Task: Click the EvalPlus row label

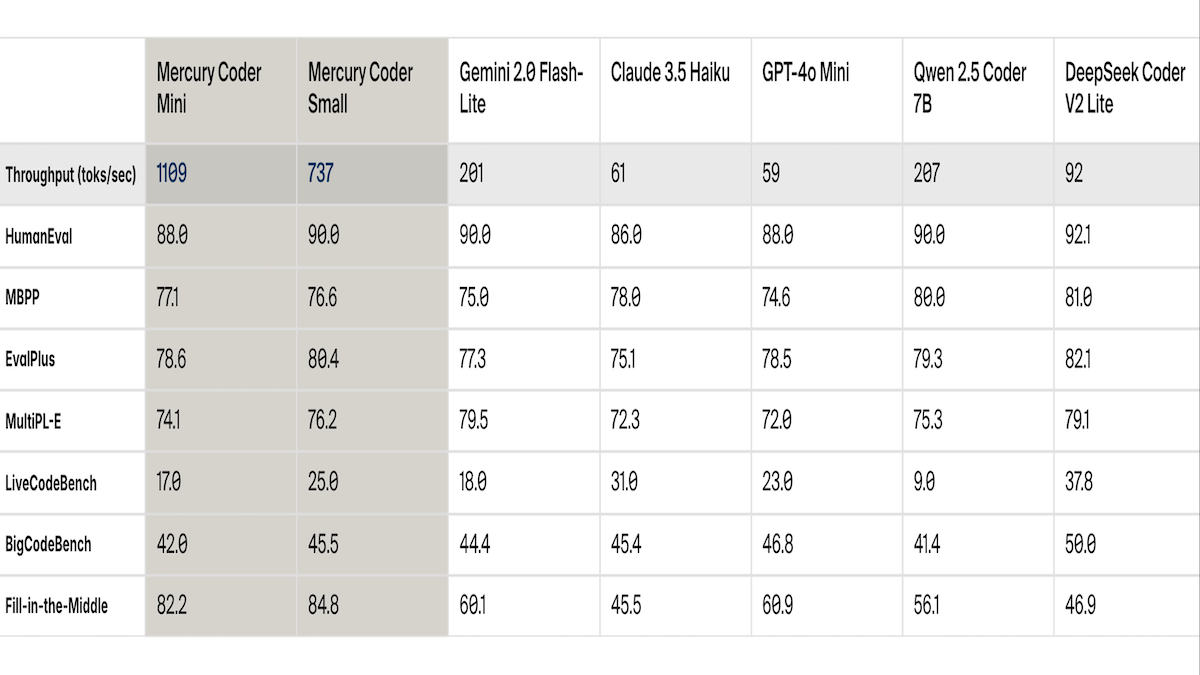Action: click(x=31, y=359)
